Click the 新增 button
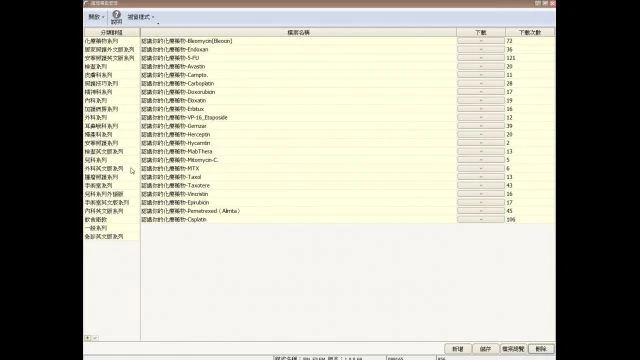This screenshot has height=360, width=640. (x=458, y=349)
